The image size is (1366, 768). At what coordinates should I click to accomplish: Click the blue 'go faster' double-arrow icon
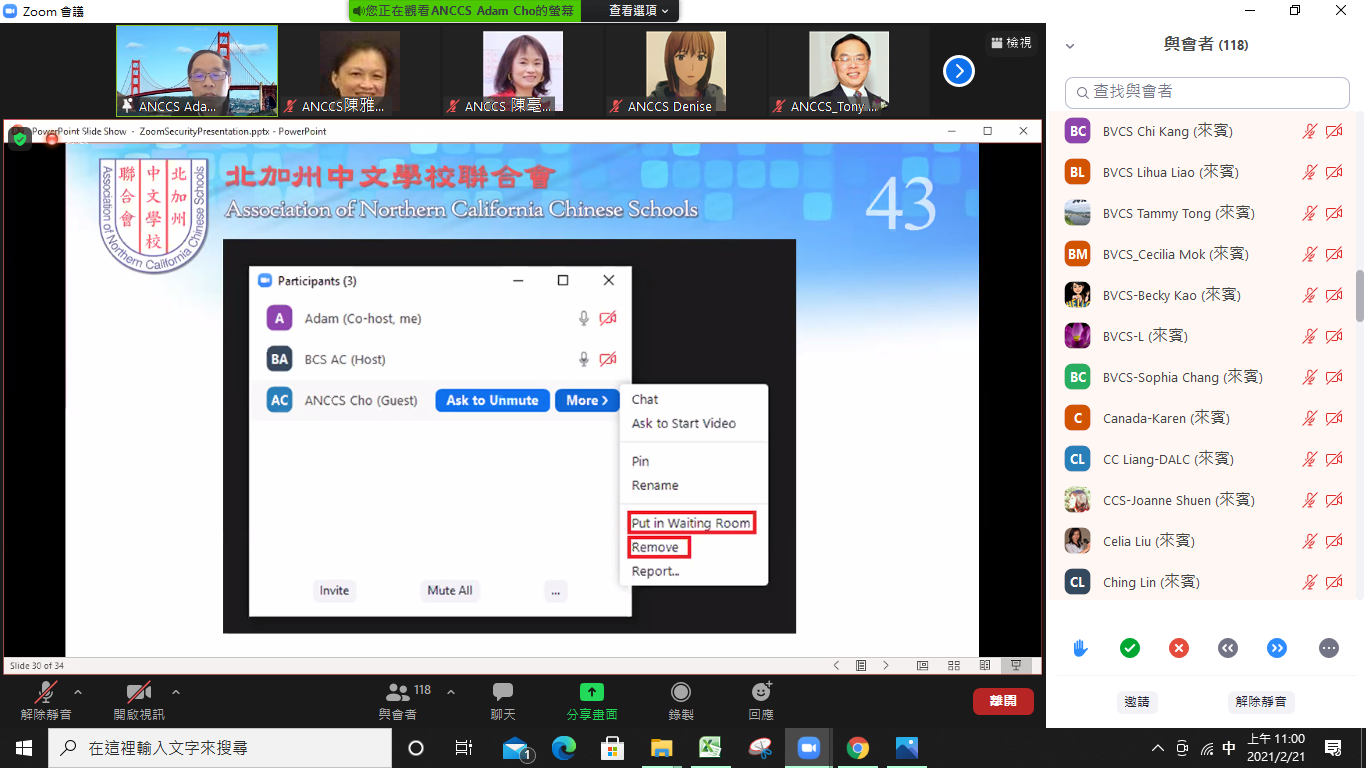[1277, 648]
